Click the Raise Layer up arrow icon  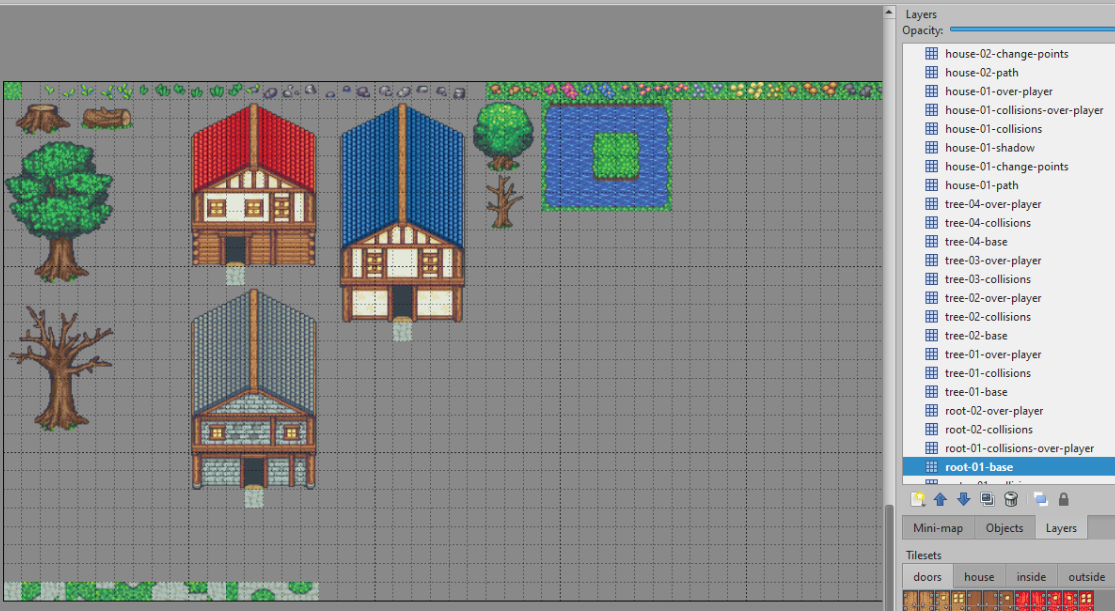pyautogui.click(x=940, y=499)
